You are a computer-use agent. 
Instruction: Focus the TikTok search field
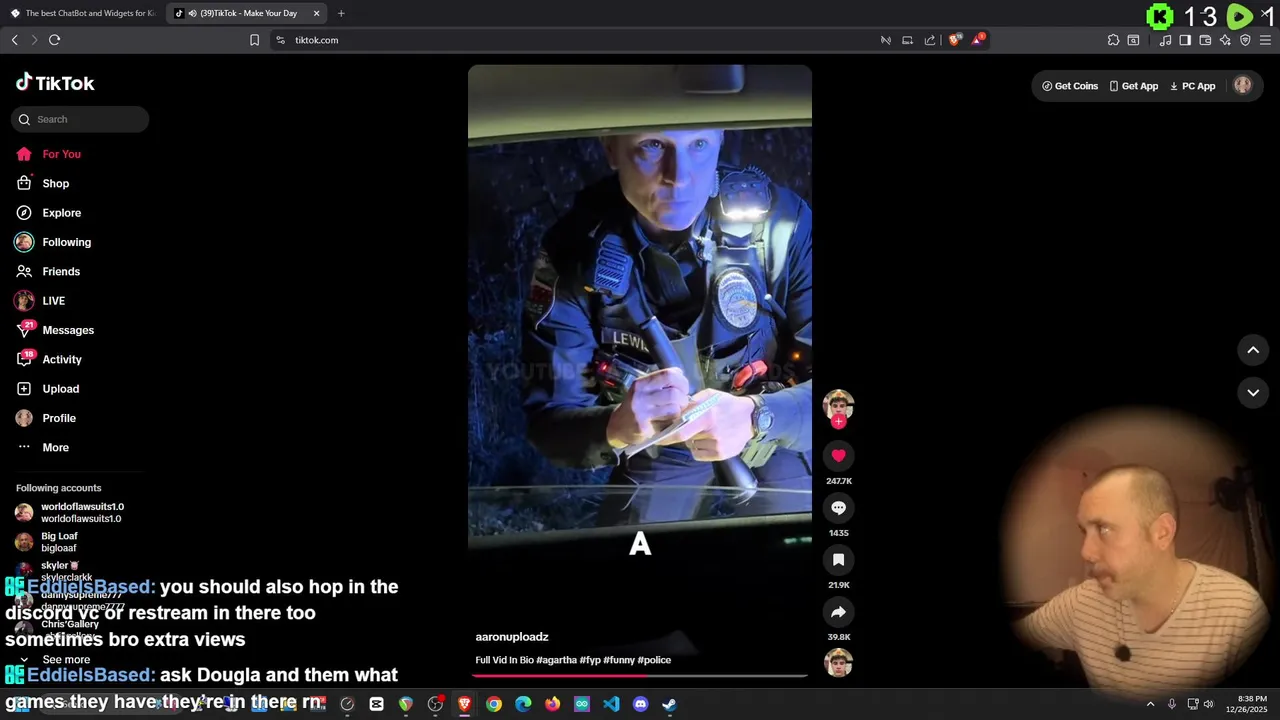coord(80,119)
